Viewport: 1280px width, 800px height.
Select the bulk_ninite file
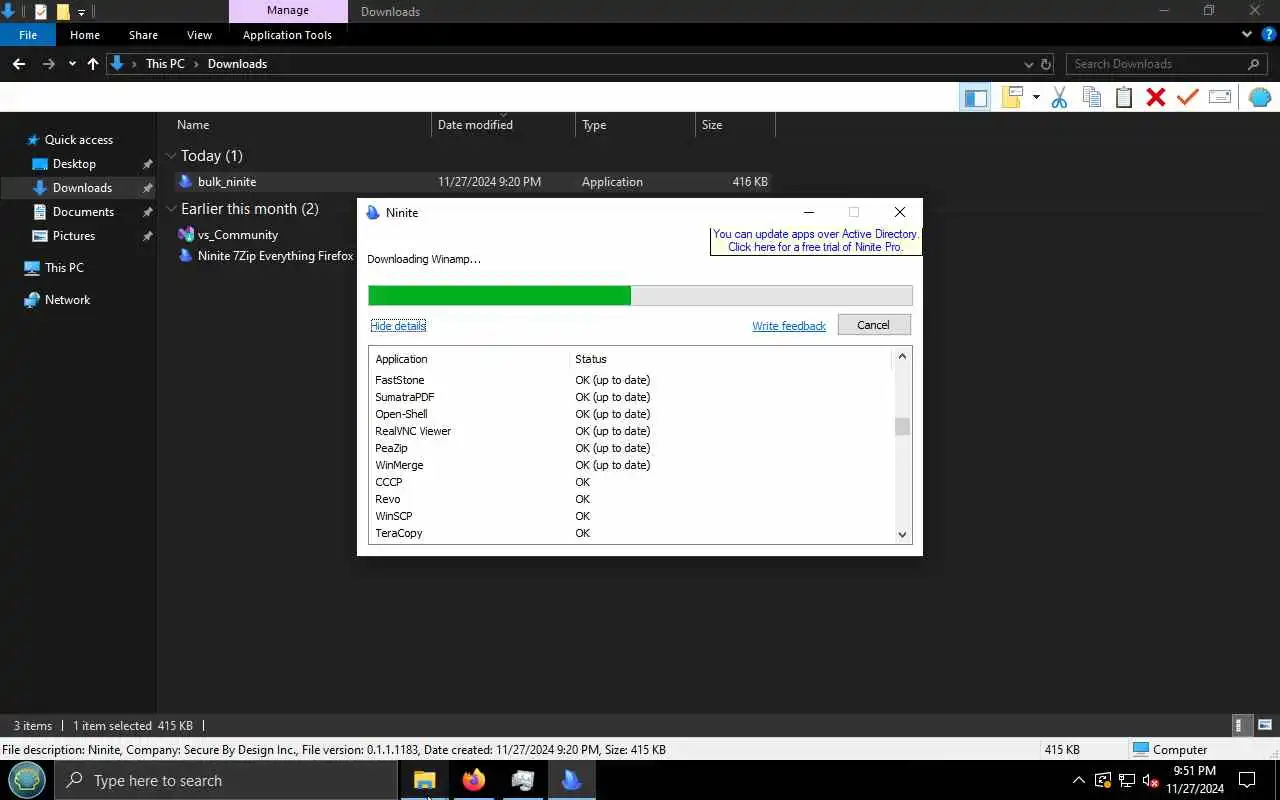[227, 182]
